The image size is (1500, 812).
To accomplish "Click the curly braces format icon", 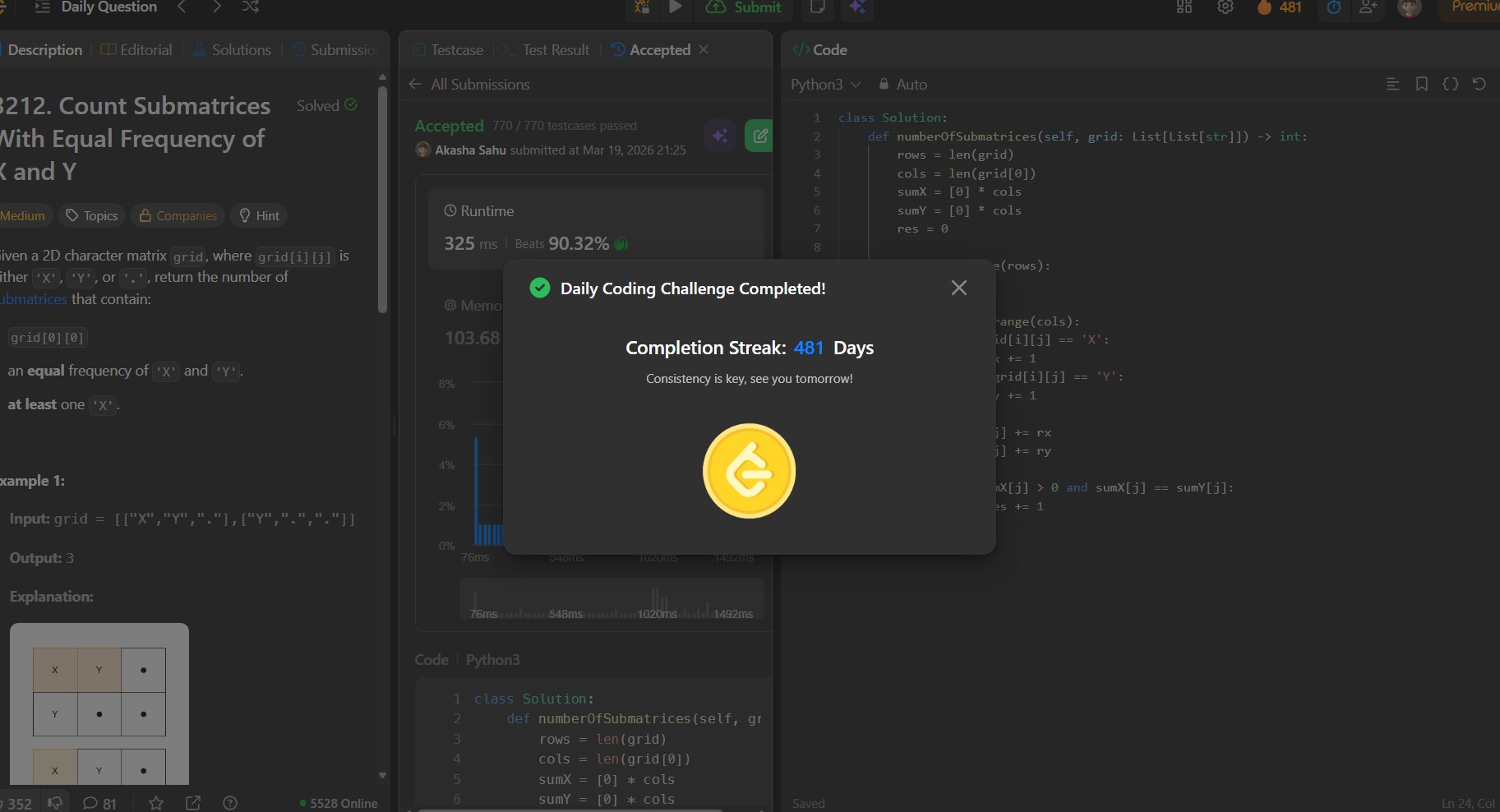I will [x=1450, y=84].
